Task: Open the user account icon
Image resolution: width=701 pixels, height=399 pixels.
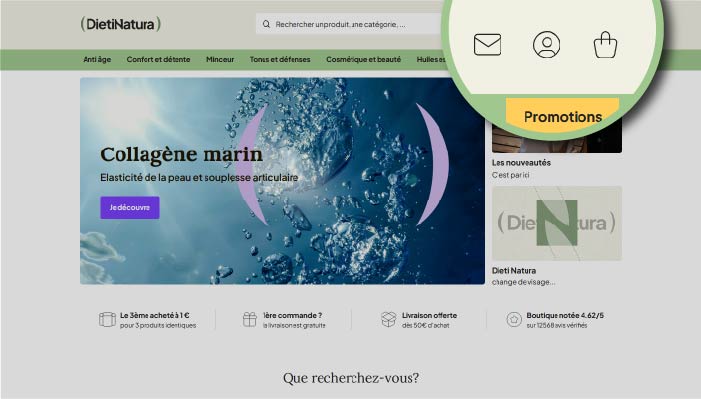Action: click(546, 45)
